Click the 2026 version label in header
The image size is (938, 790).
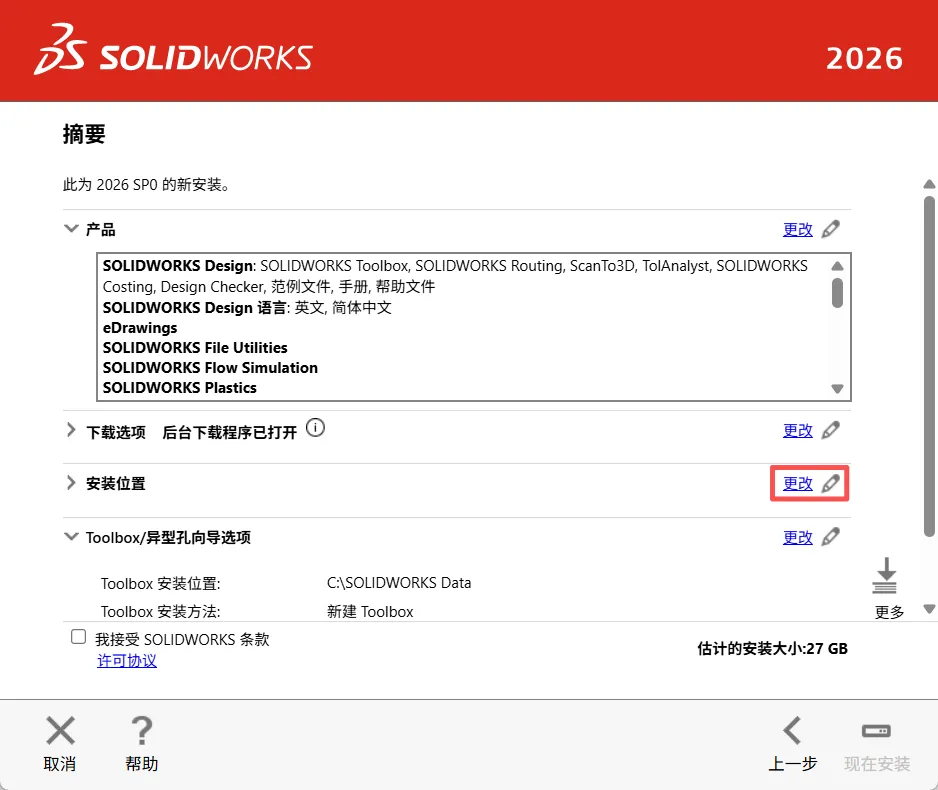point(864,59)
